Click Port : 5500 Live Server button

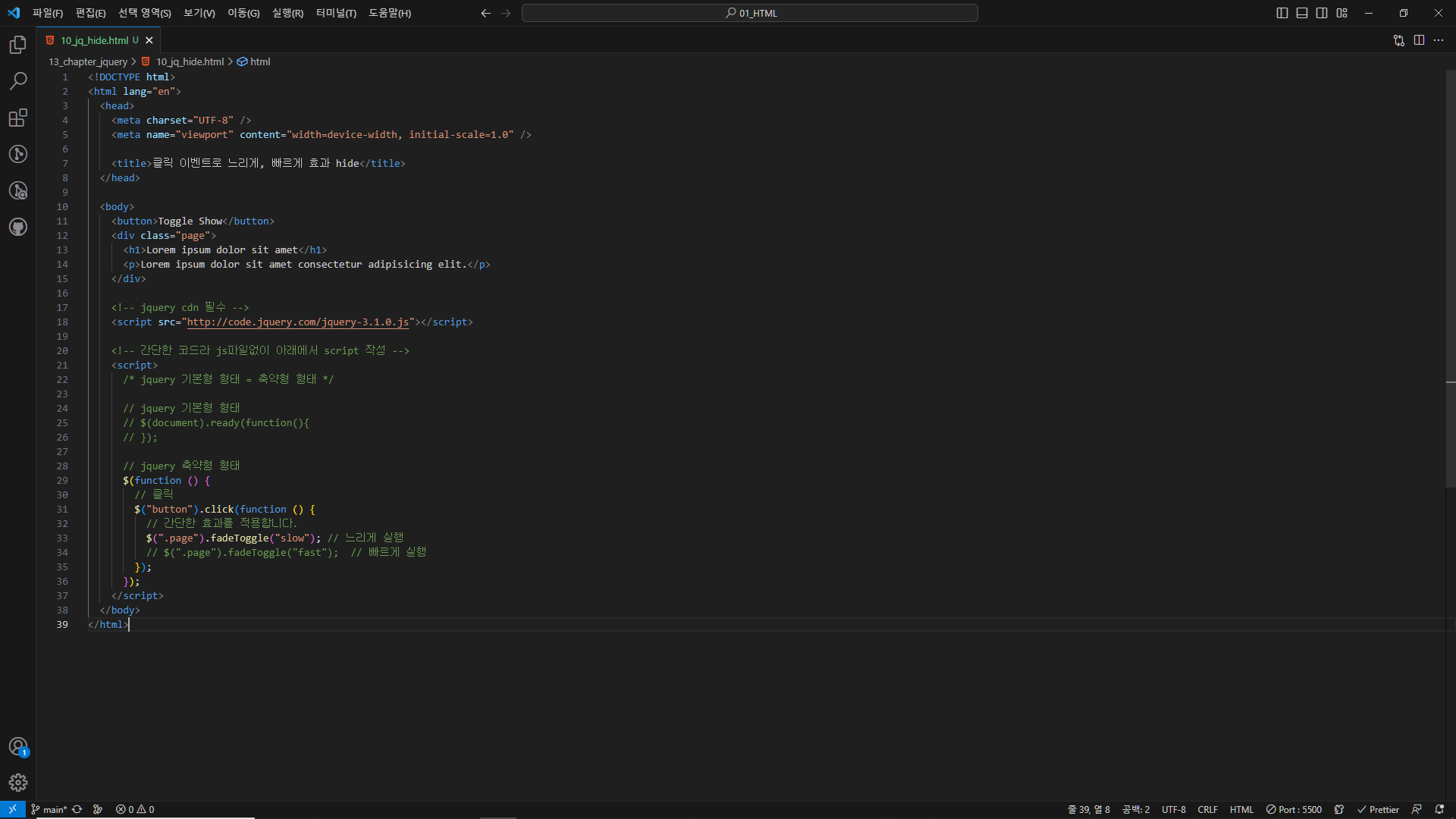1294,809
